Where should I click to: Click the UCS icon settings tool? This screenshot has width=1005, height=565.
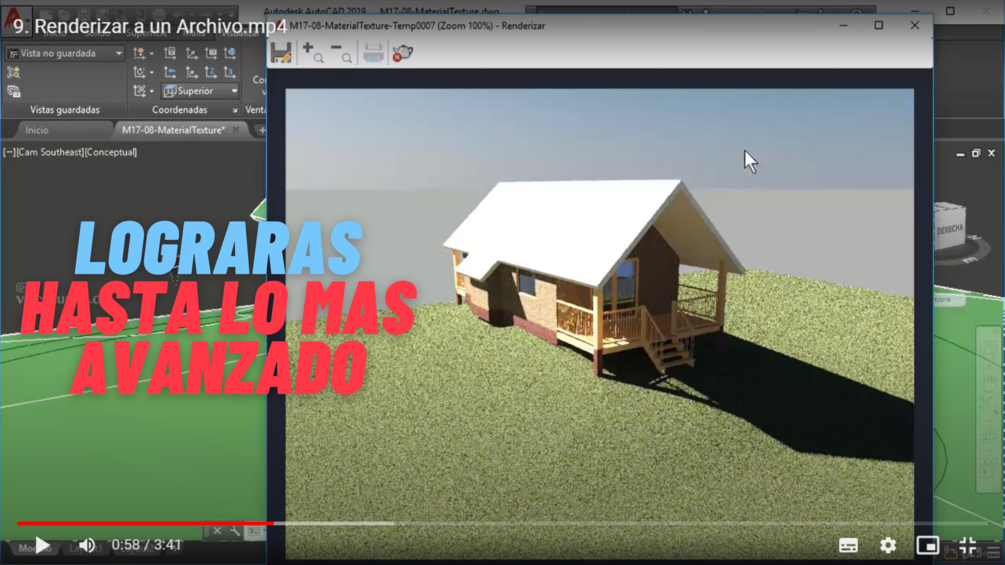coord(139,53)
